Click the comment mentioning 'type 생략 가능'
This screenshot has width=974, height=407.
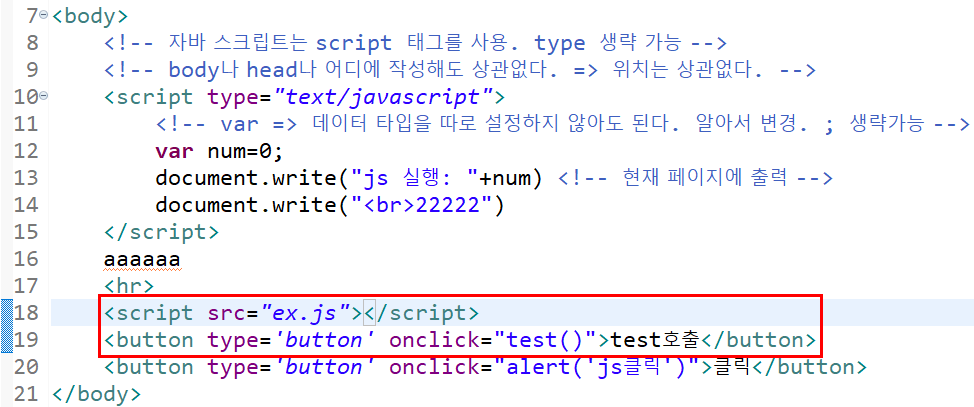click(415, 43)
